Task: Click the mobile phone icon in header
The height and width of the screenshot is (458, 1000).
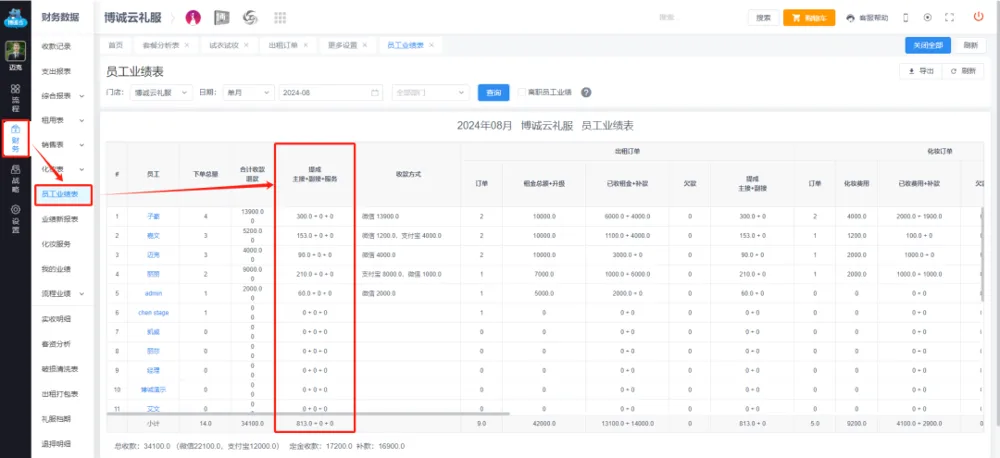Action: point(906,17)
